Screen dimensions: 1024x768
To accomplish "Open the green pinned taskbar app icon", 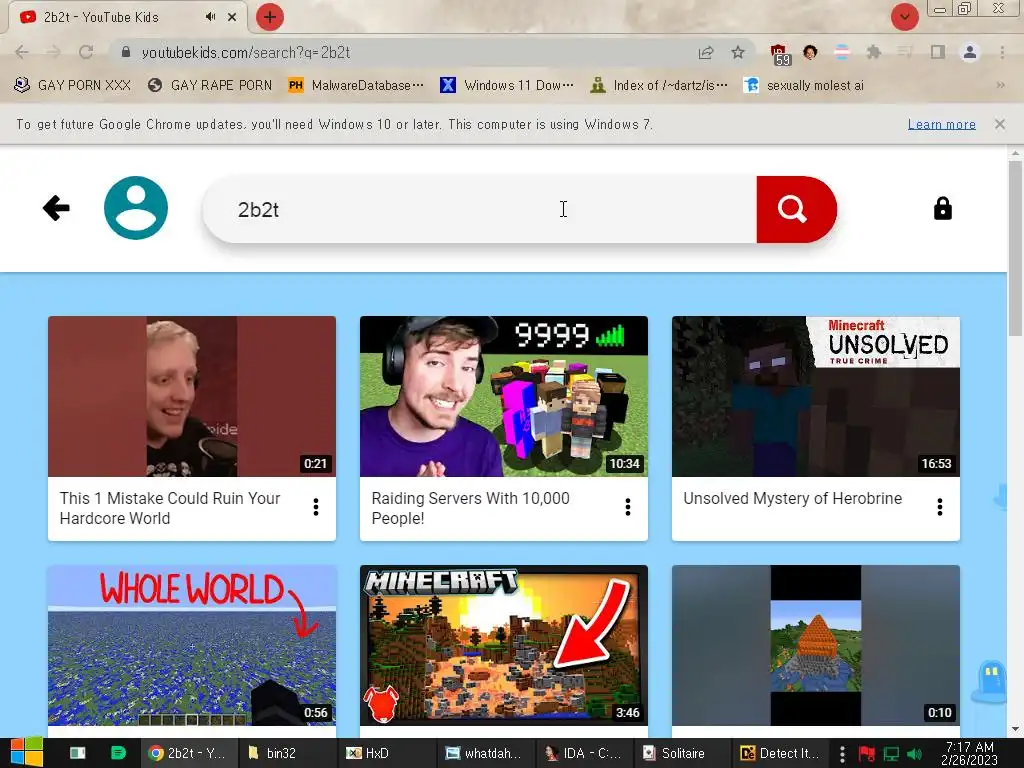I will point(118,753).
